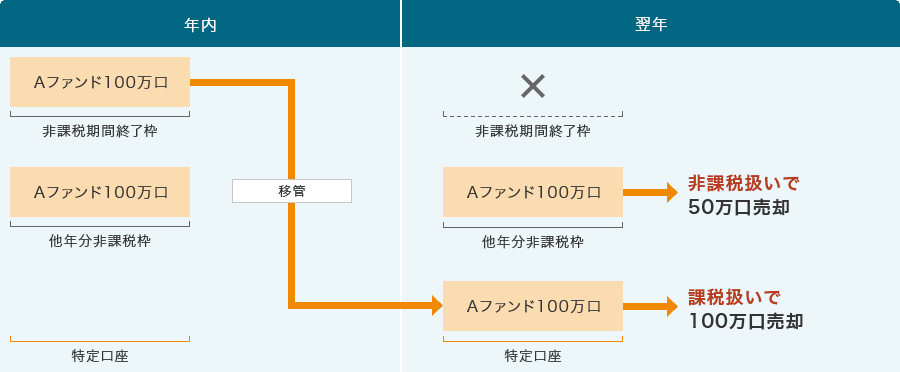
Task: Click the 移管 label box
Action: point(292,191)
